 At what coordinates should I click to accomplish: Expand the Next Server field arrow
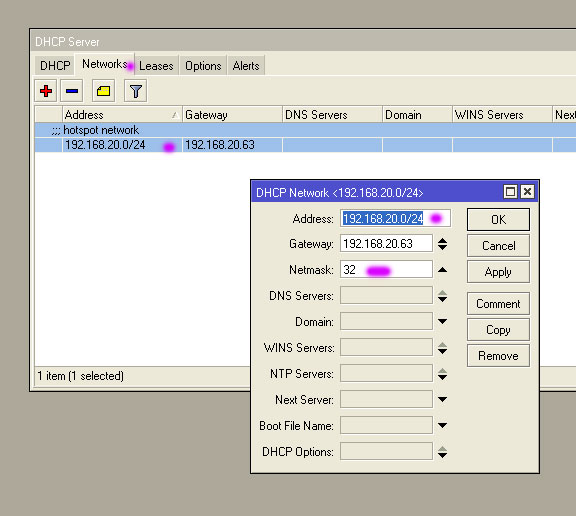(x=443, y=400)
